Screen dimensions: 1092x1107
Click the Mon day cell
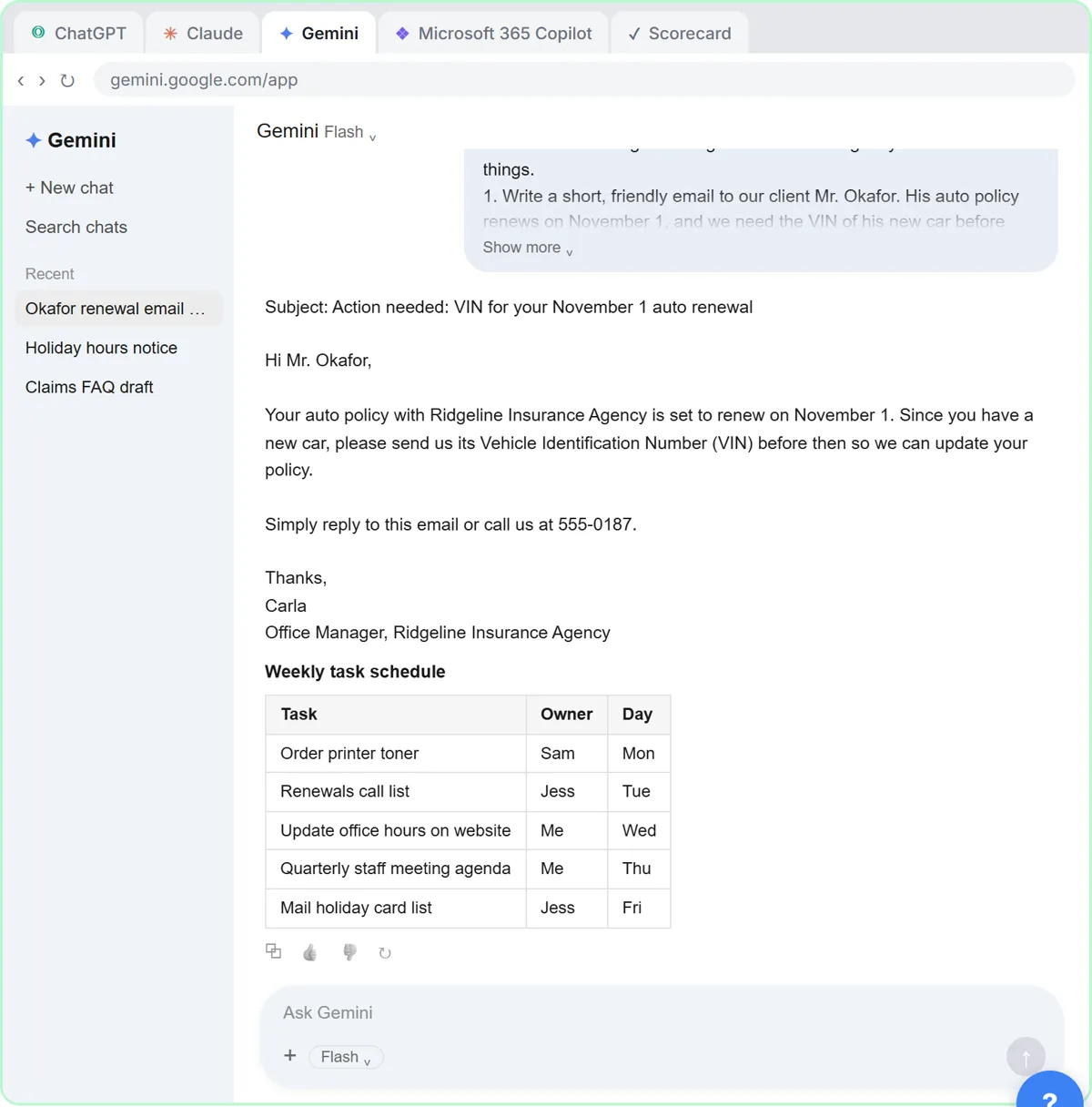click(638, 754)
